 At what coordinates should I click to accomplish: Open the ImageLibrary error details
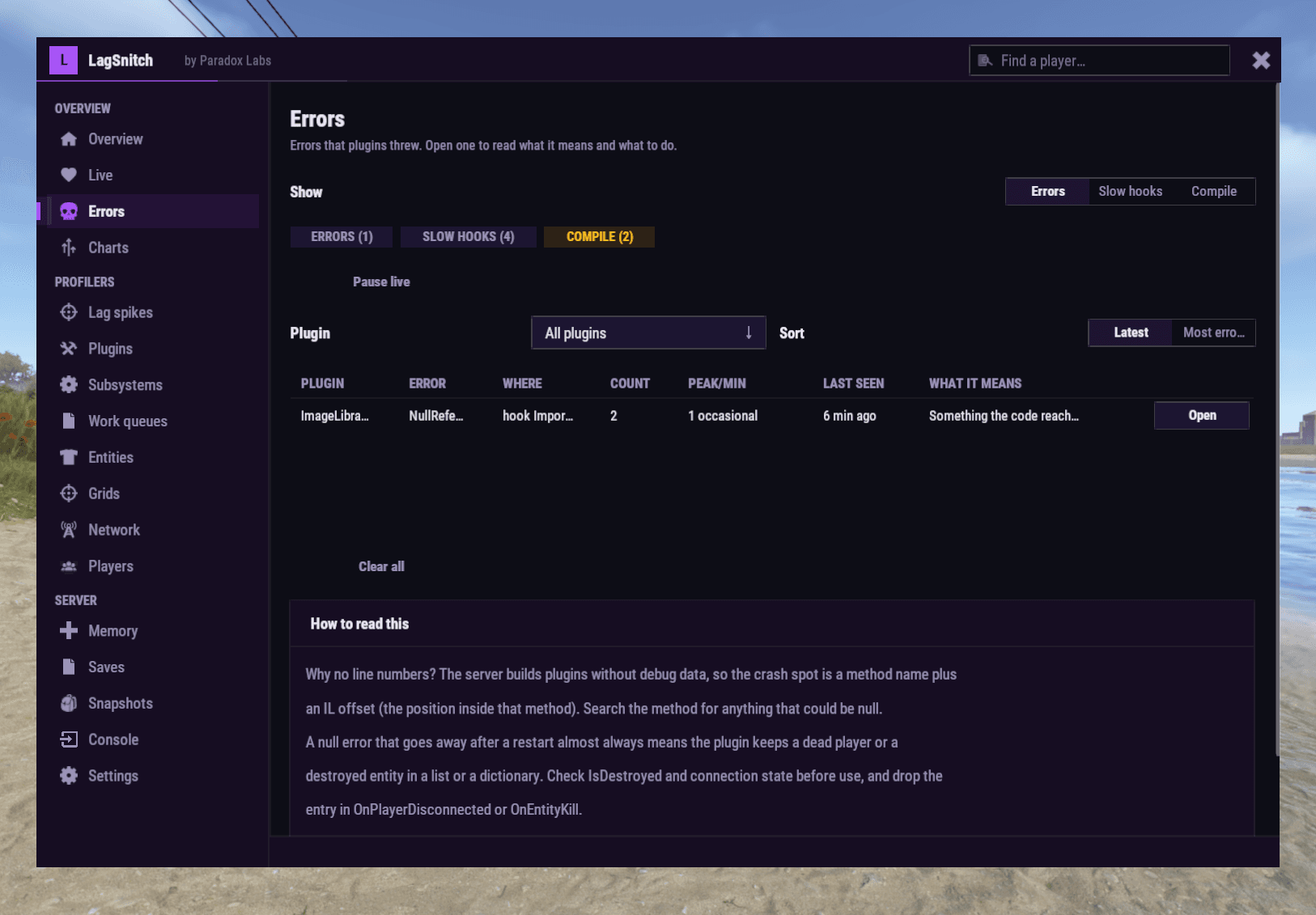tap(1202, 415)
